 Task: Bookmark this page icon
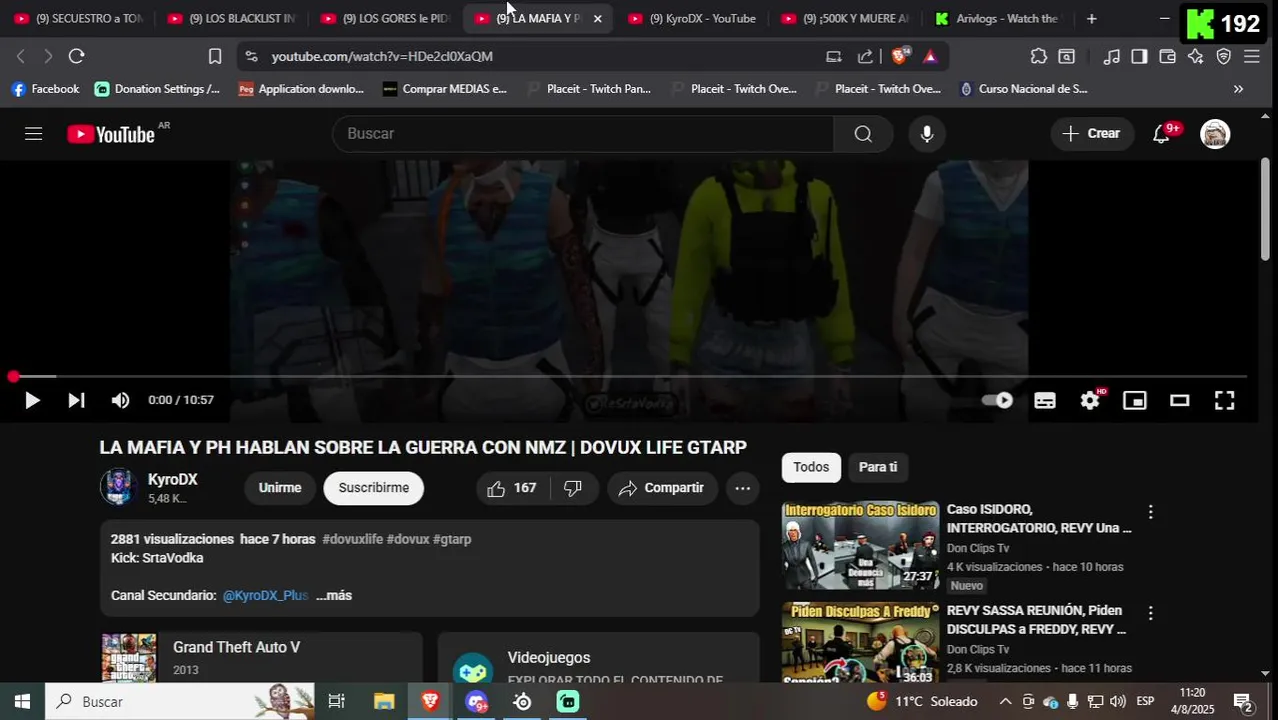[x=215, y=56]
